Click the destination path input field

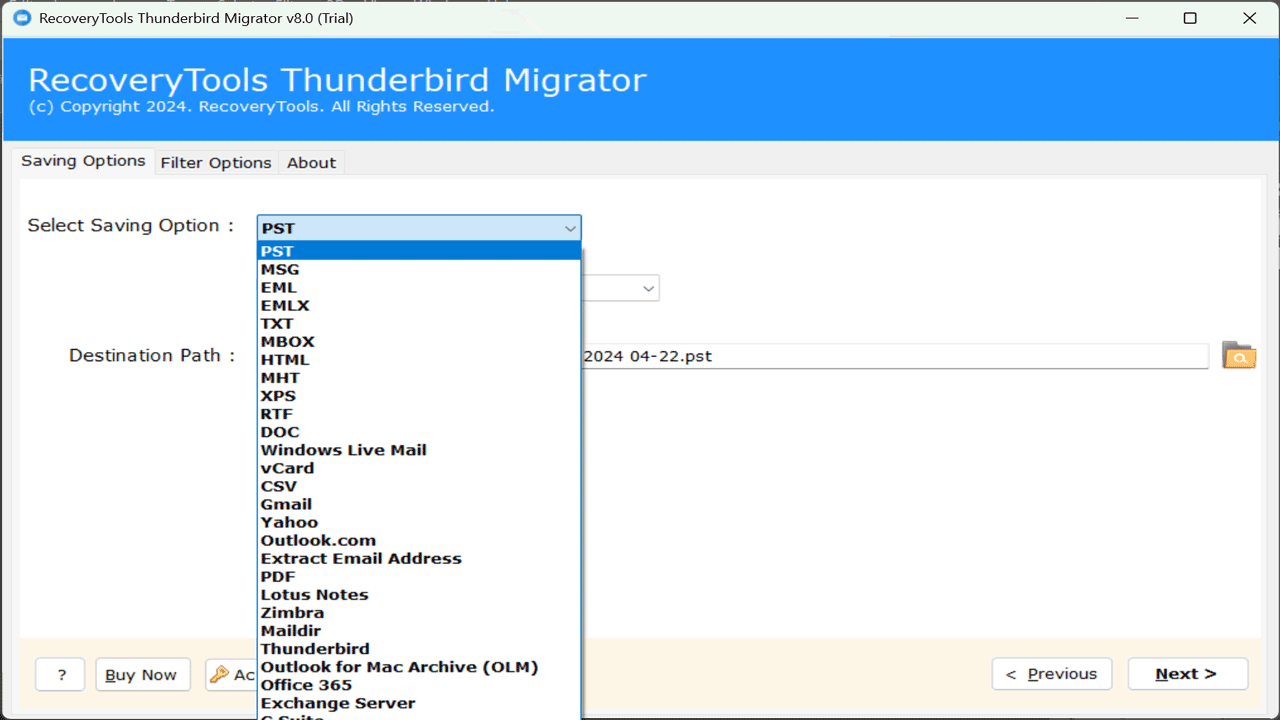[894, 356]
